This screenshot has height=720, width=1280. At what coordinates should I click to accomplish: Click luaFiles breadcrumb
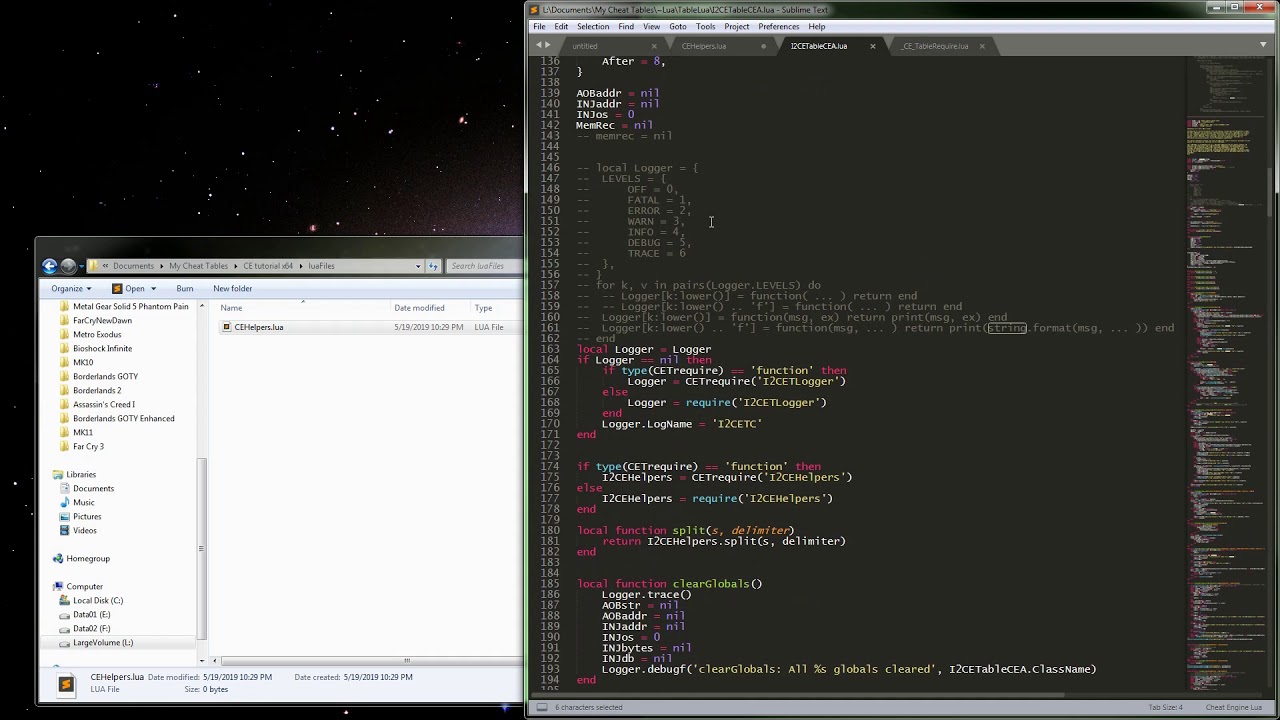coord(321,266)
